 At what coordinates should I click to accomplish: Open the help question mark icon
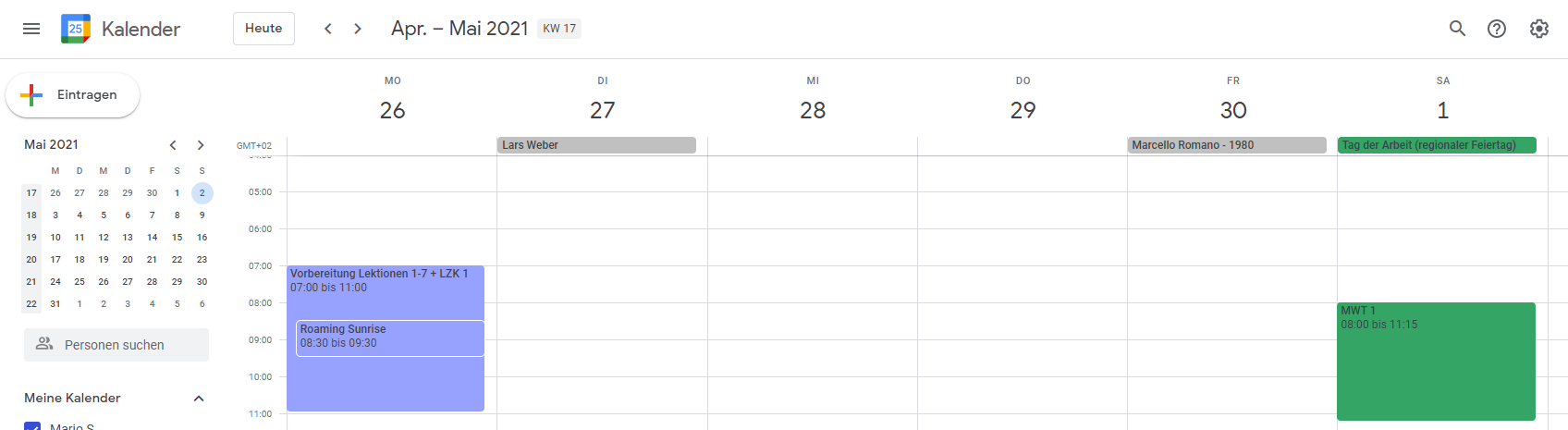(1496, 29)
